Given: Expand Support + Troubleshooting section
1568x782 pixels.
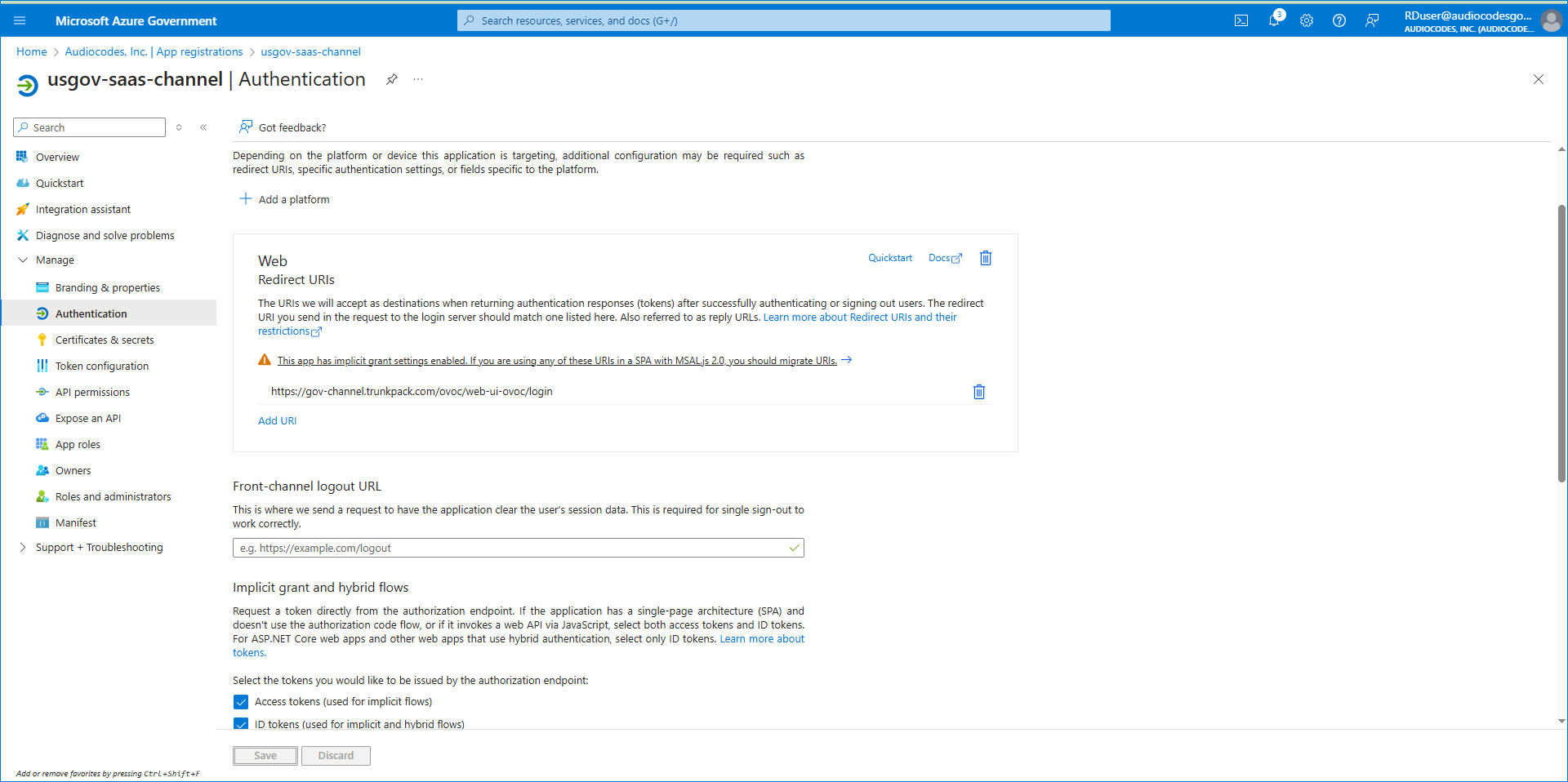Looking at the screenshot, I should [x=22, y=547].
